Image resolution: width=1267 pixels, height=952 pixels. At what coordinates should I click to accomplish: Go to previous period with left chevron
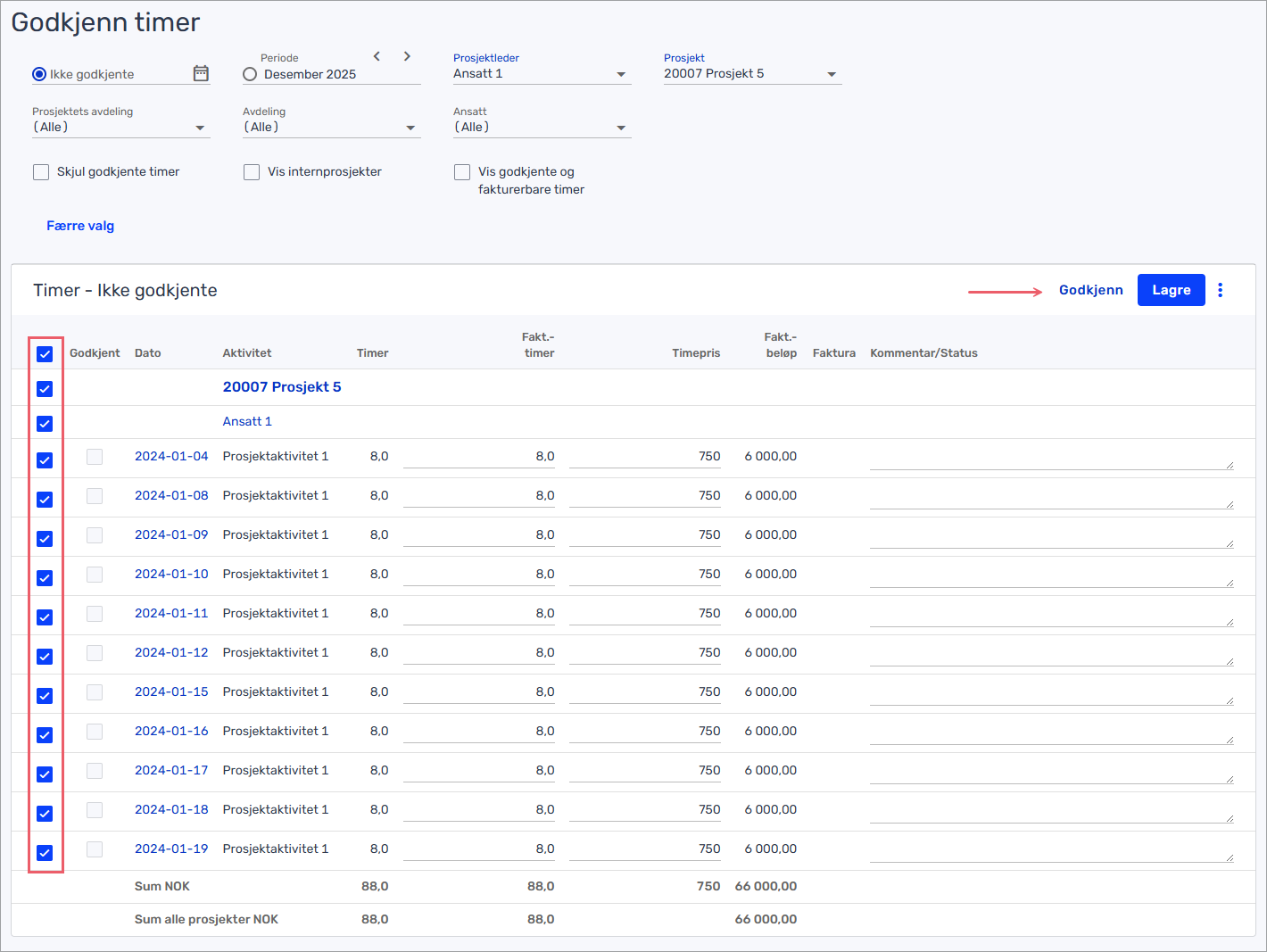pyautogui.click(x=377, y=56)
